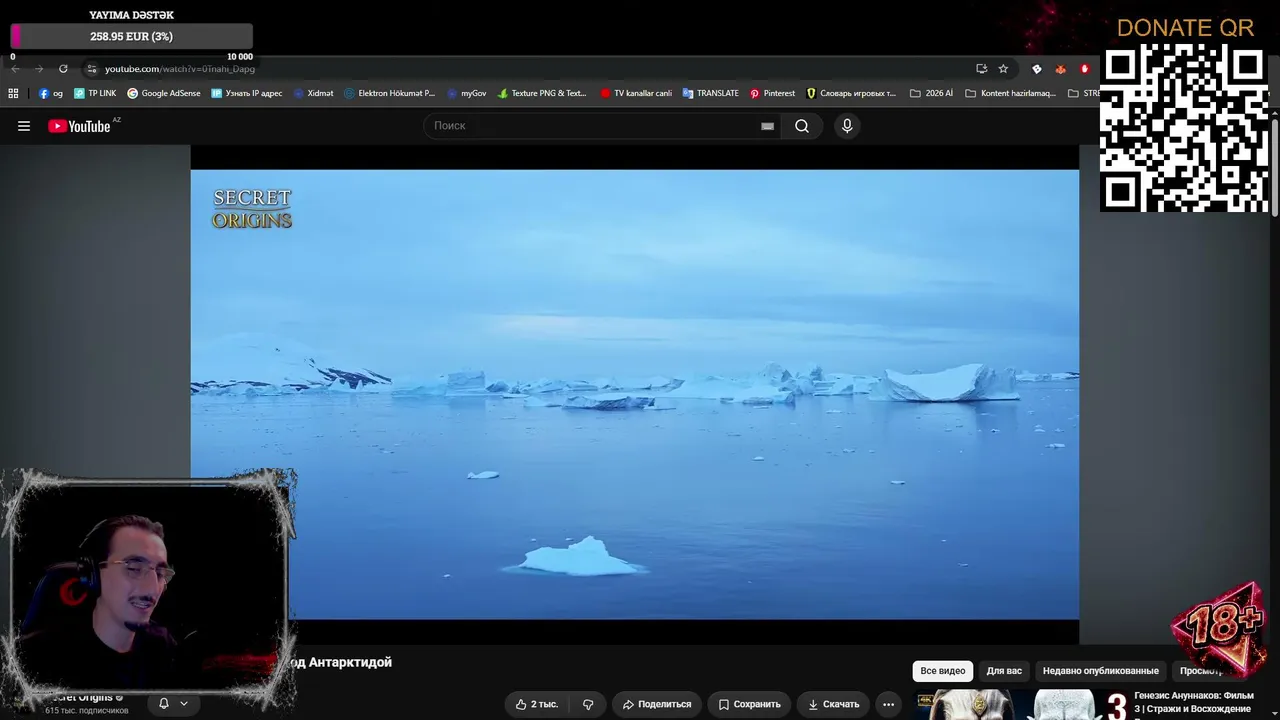
Task: Open the Xidmat bookmark
Action: [x=313, y=93]
